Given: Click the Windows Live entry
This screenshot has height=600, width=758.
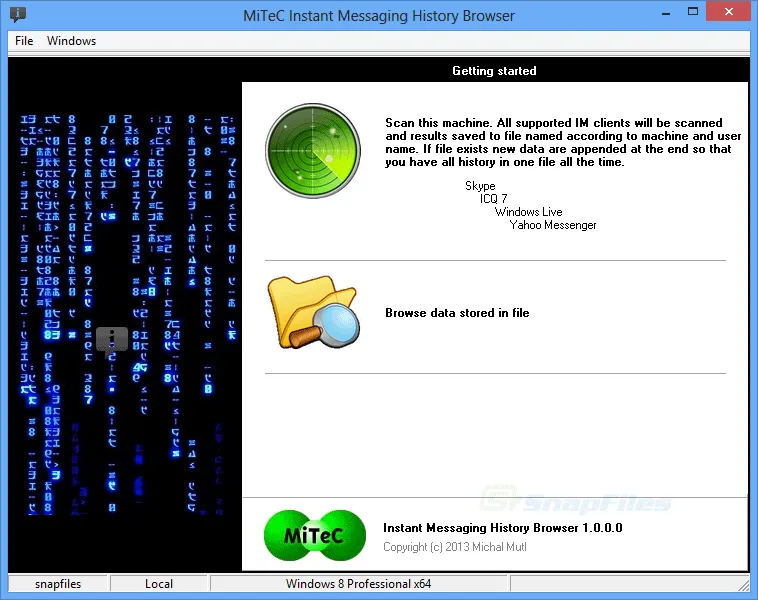Looking at the screenshot, I should point(528,212).
